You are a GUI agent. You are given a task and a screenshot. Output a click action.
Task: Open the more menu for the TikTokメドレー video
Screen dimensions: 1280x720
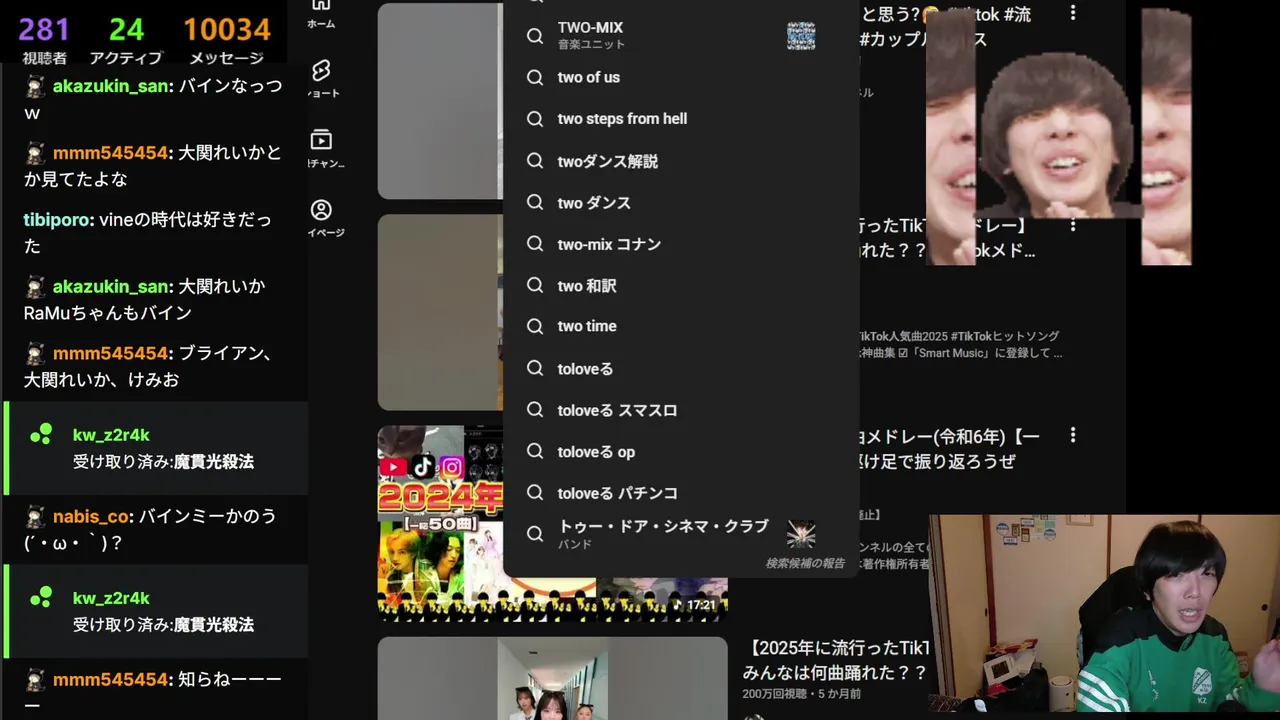[1073, 226]
